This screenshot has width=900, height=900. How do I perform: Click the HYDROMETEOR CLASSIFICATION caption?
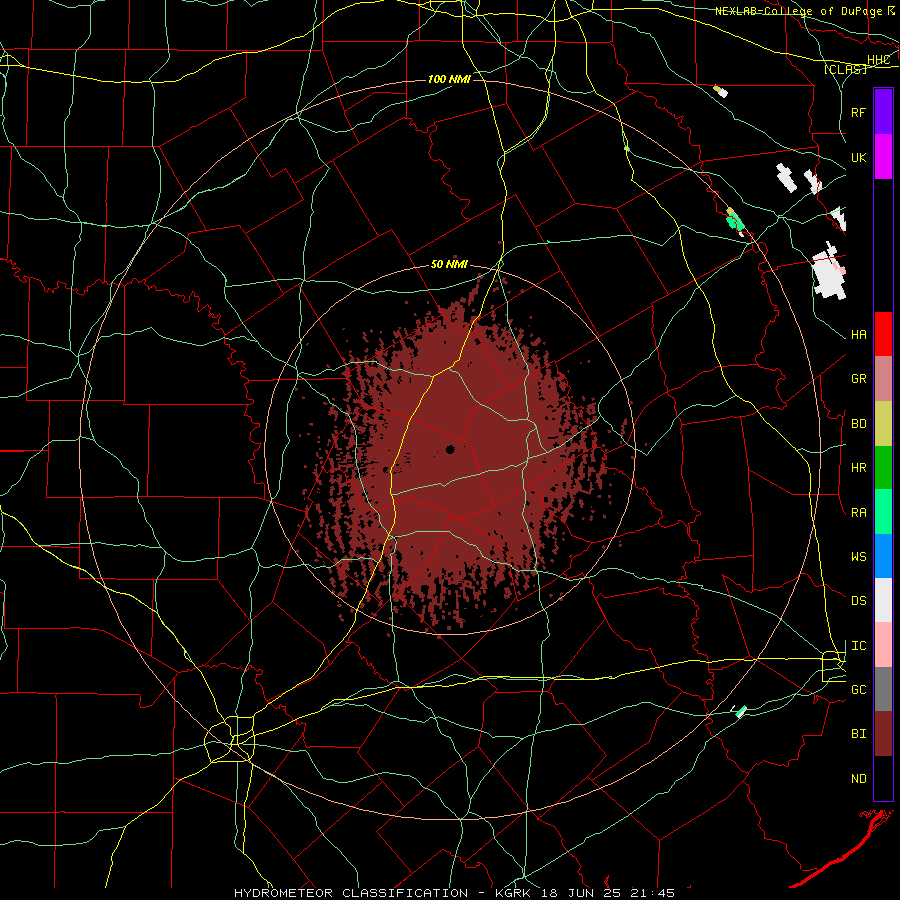click(x=351, y=893)
